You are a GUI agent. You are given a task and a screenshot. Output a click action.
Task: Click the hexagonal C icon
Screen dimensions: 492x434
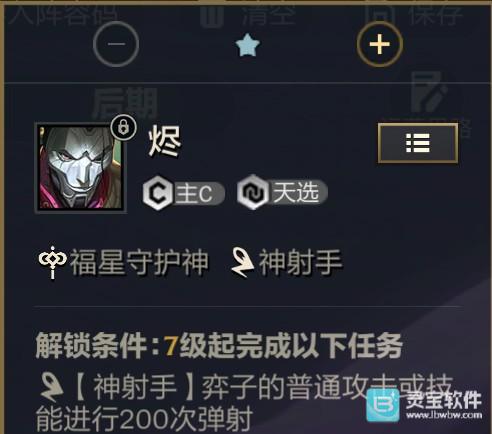(157, 194)
